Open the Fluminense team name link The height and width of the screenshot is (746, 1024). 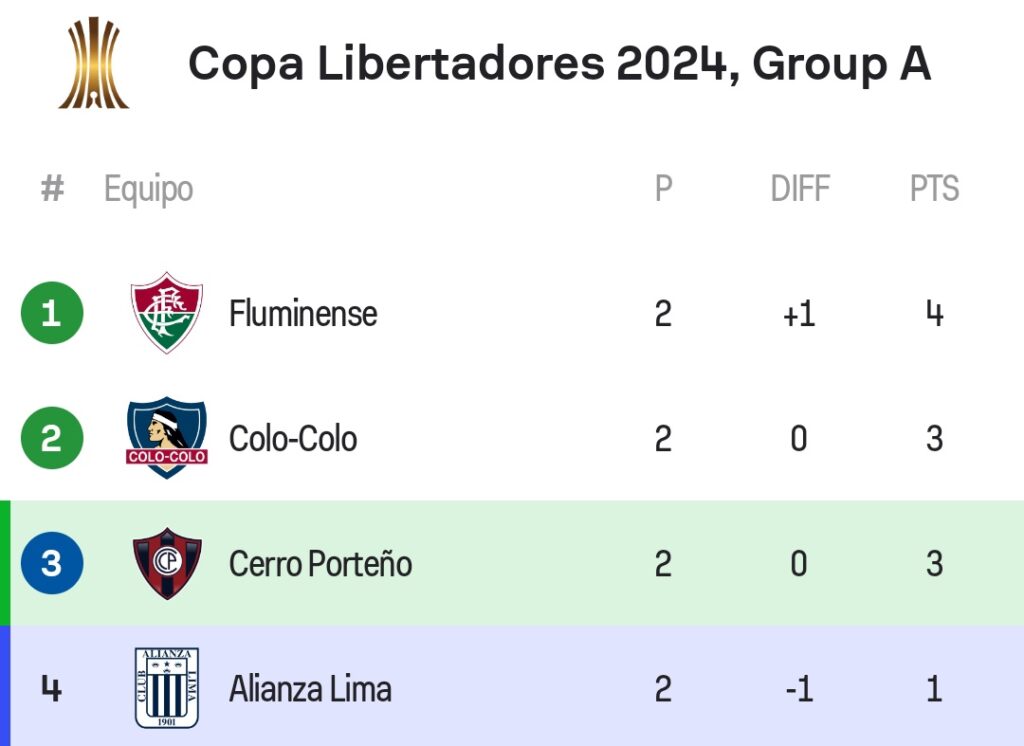[303, 314]
